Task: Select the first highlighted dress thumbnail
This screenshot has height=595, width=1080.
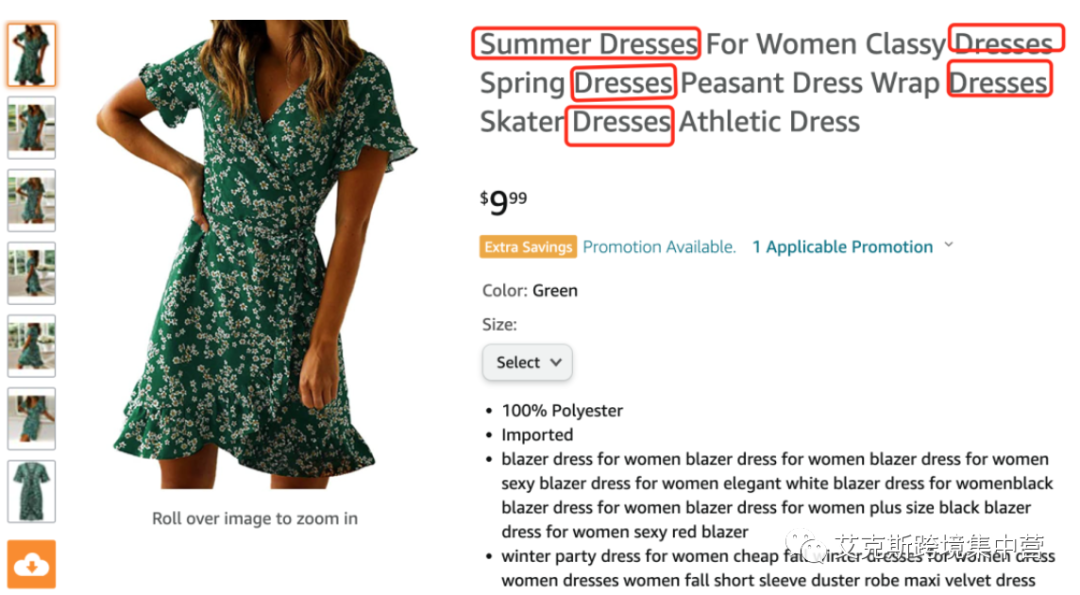Action: coord(32,55)
